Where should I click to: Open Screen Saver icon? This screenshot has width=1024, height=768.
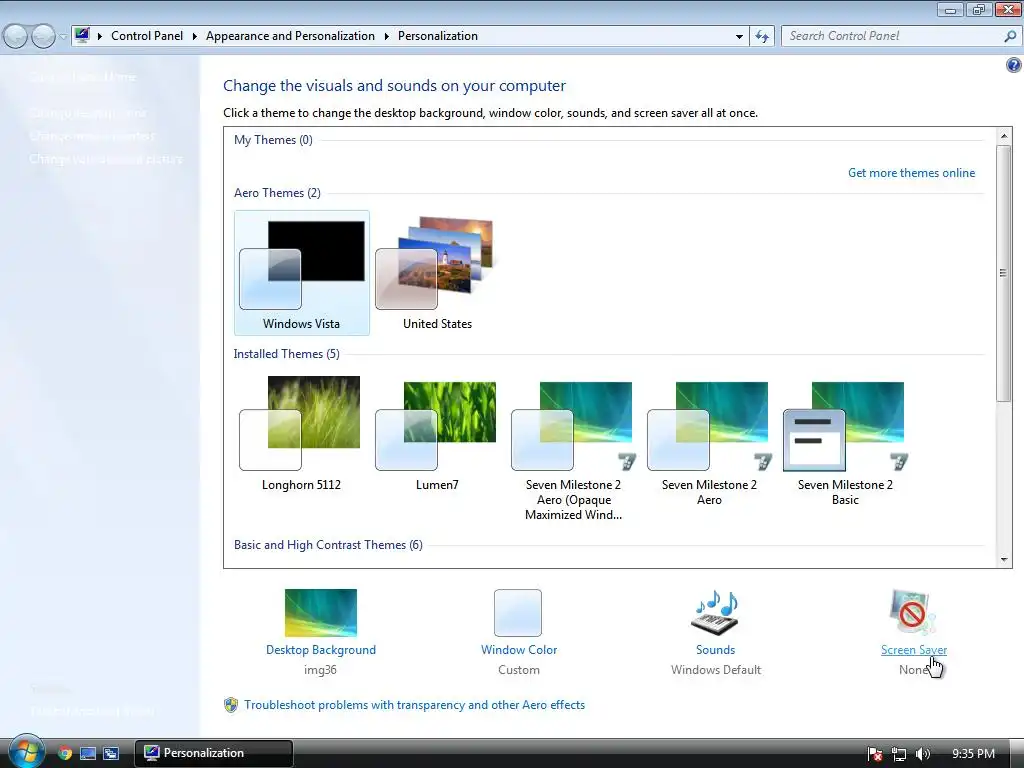tap(912, 613)
